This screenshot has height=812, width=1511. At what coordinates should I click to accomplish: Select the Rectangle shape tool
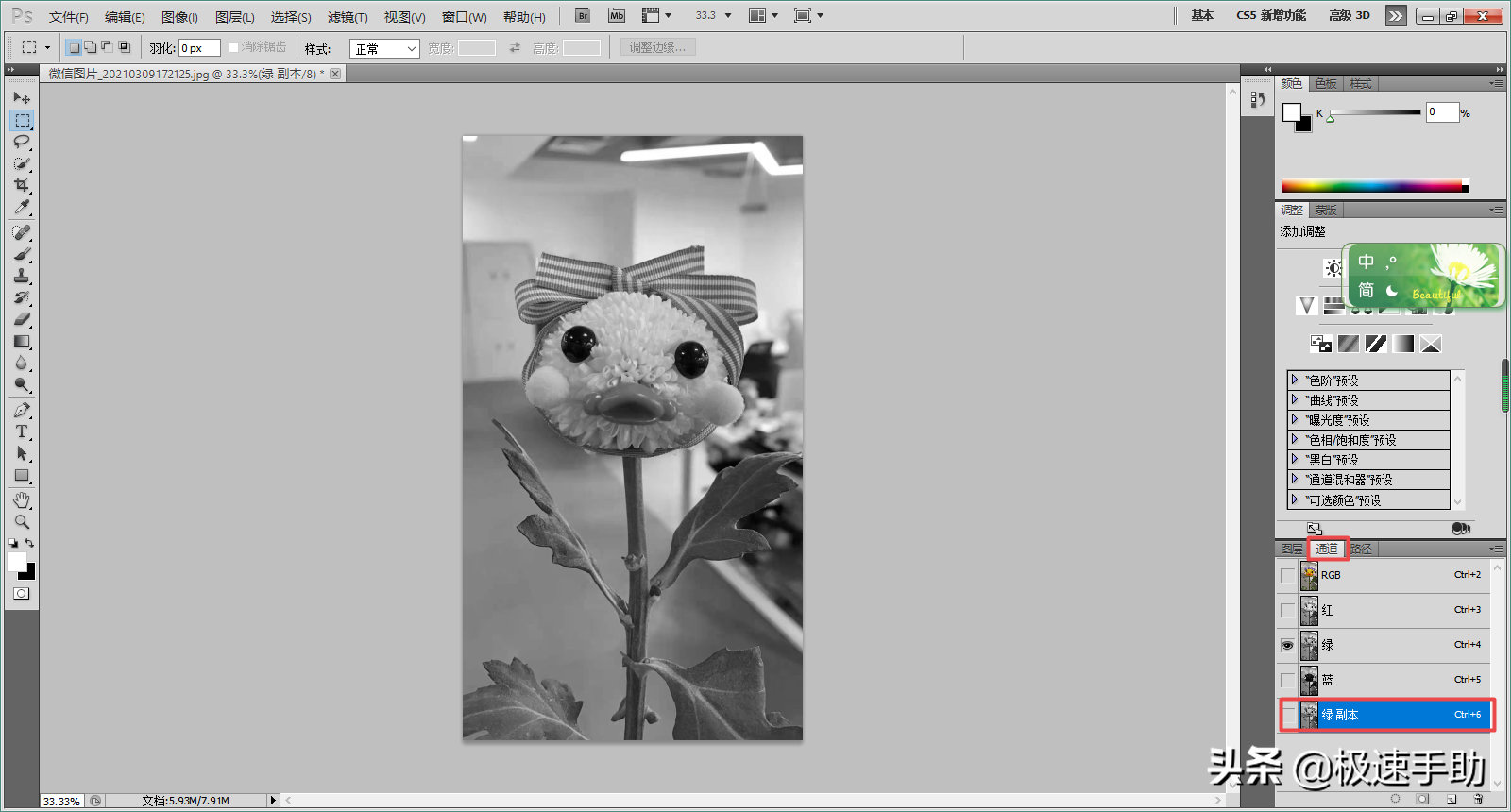point(22,475)
